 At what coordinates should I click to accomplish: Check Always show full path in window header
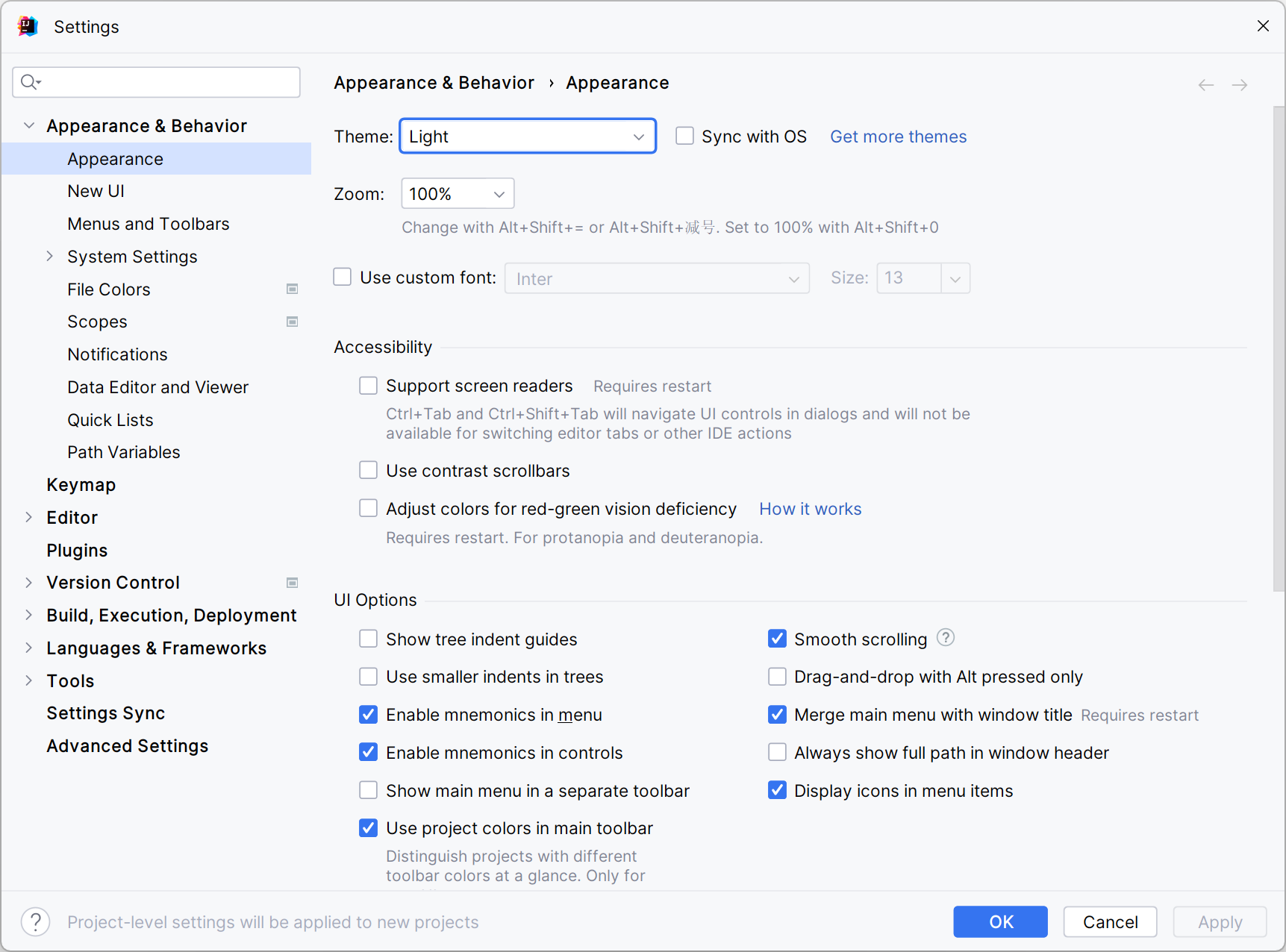click(x=777, y=752)
